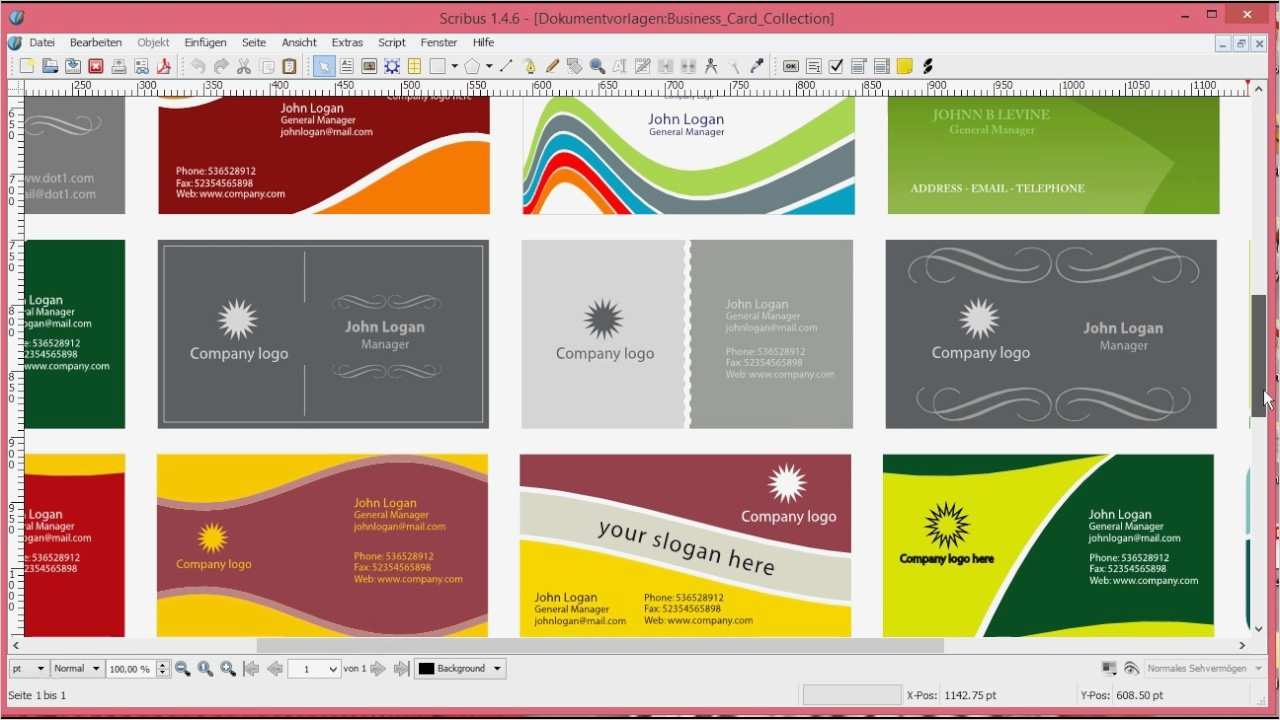Viewport: 1280px width, 720px height.
Task: Open the Einfügen menu
Action: coord(205,43)
